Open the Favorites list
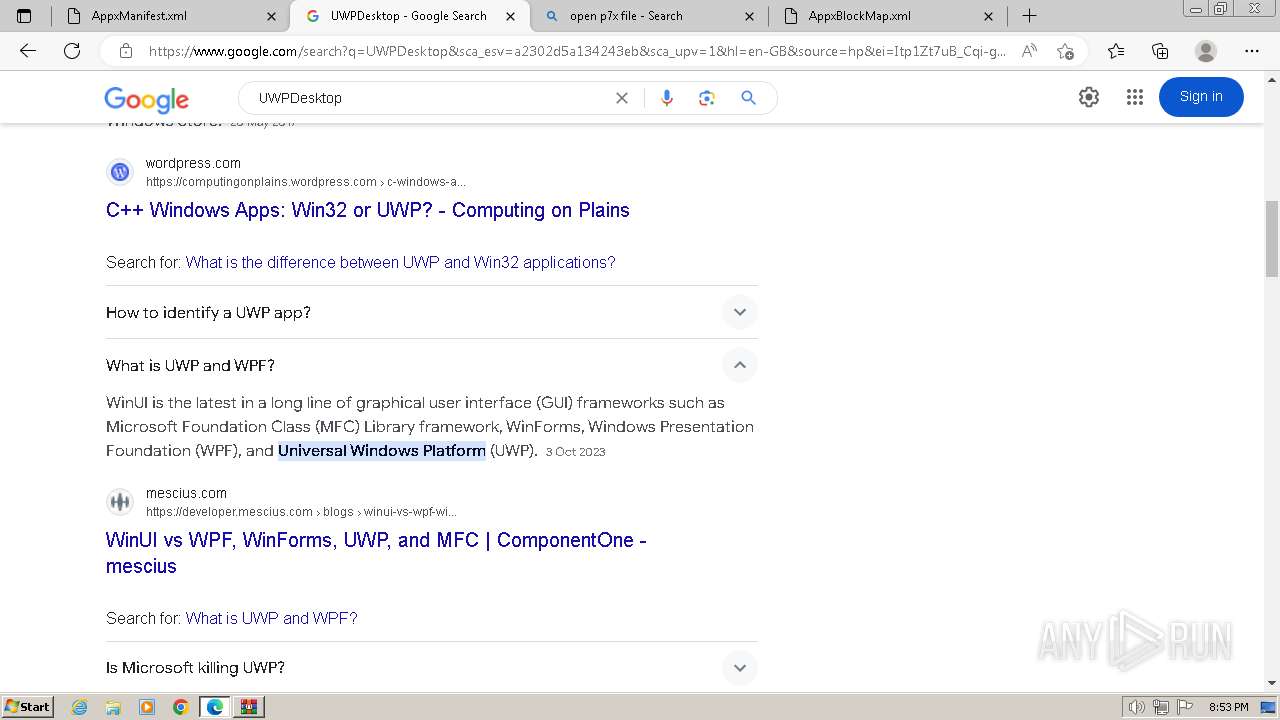The image size is (1280, 720). point(1116,51)
